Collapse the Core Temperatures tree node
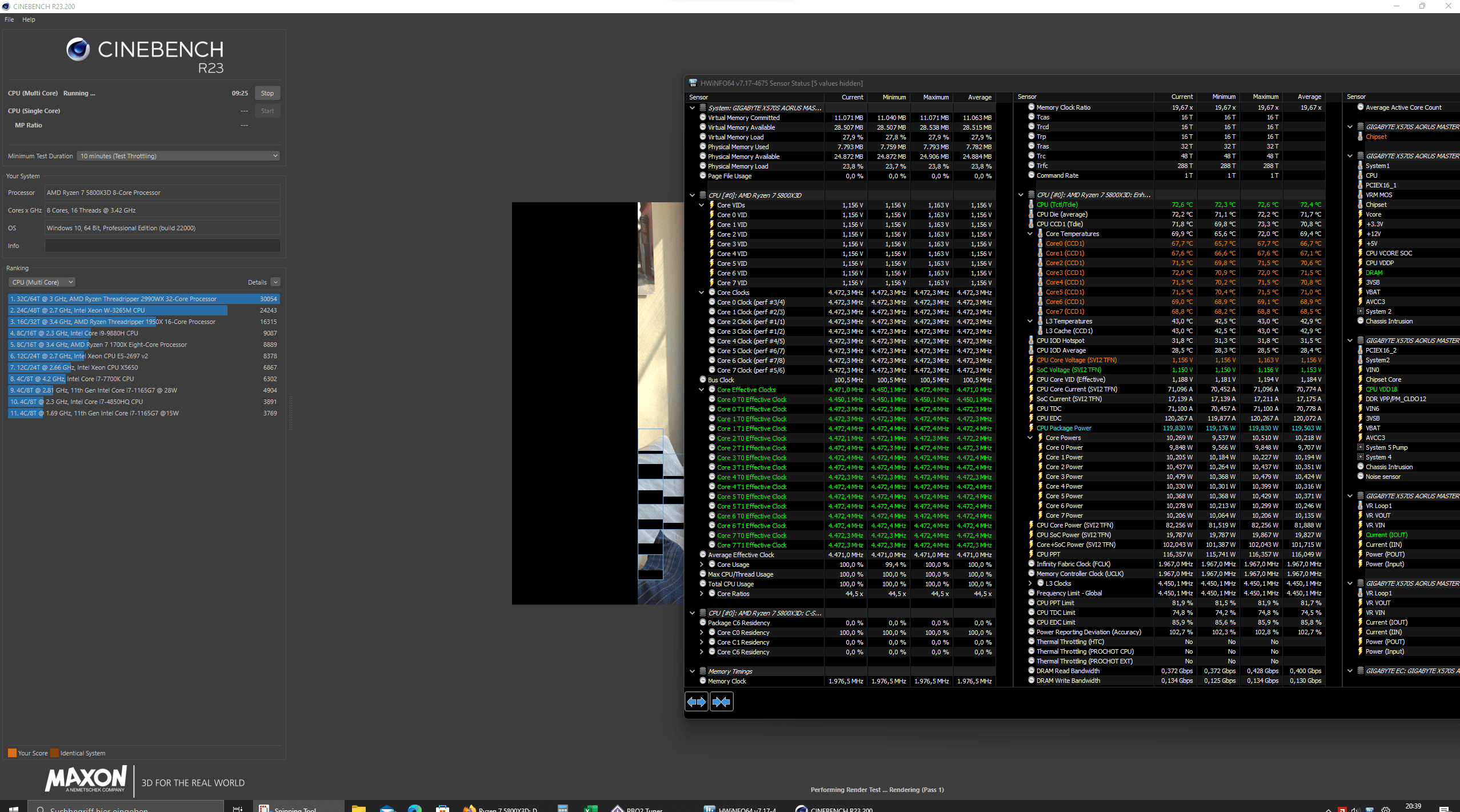This screenshot has height=812, width=1460. click(1030, 234)
